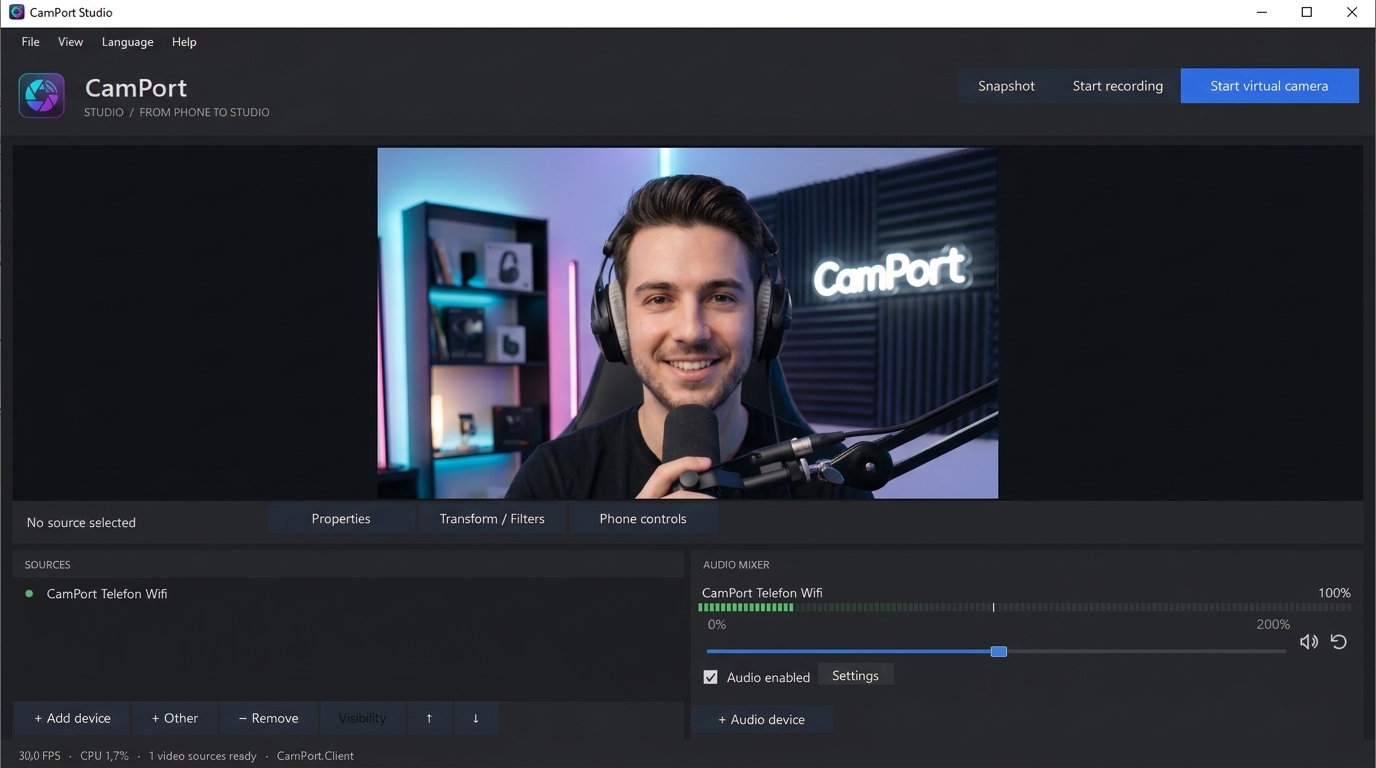Click the "No source selected" label
This screenshot has height=768, width=1376.
click(81, 522)
